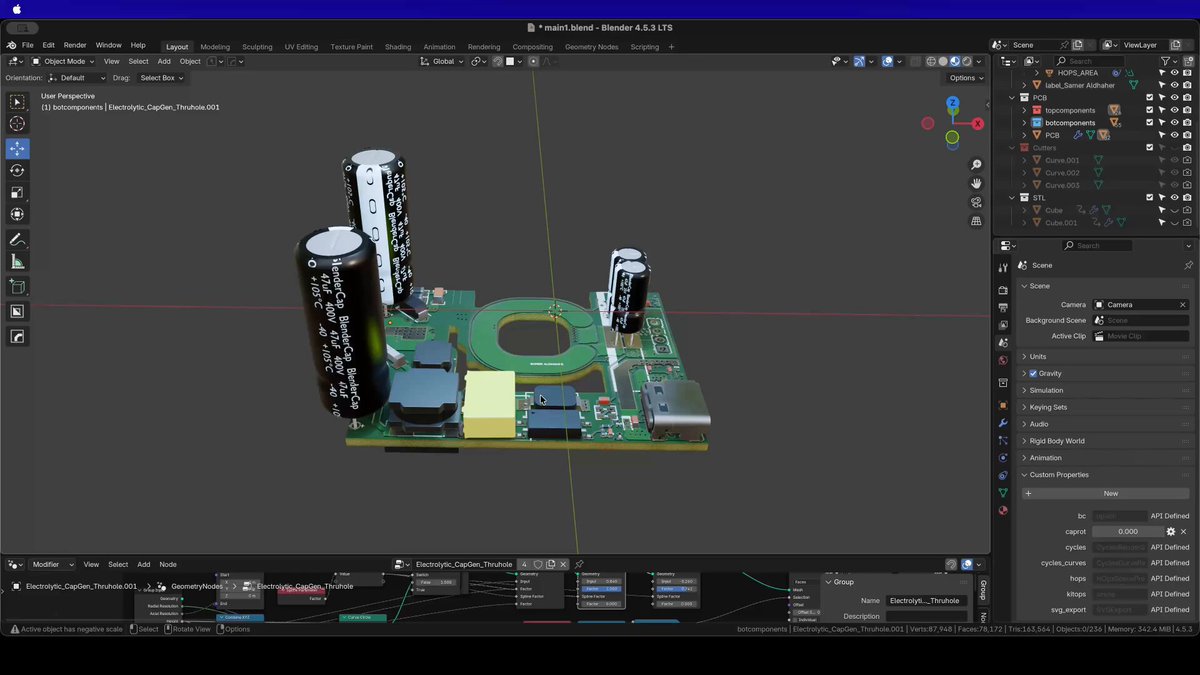Viewport: 1200px width, 675px height.
Task: Open the Render menu
Action: 75,45
